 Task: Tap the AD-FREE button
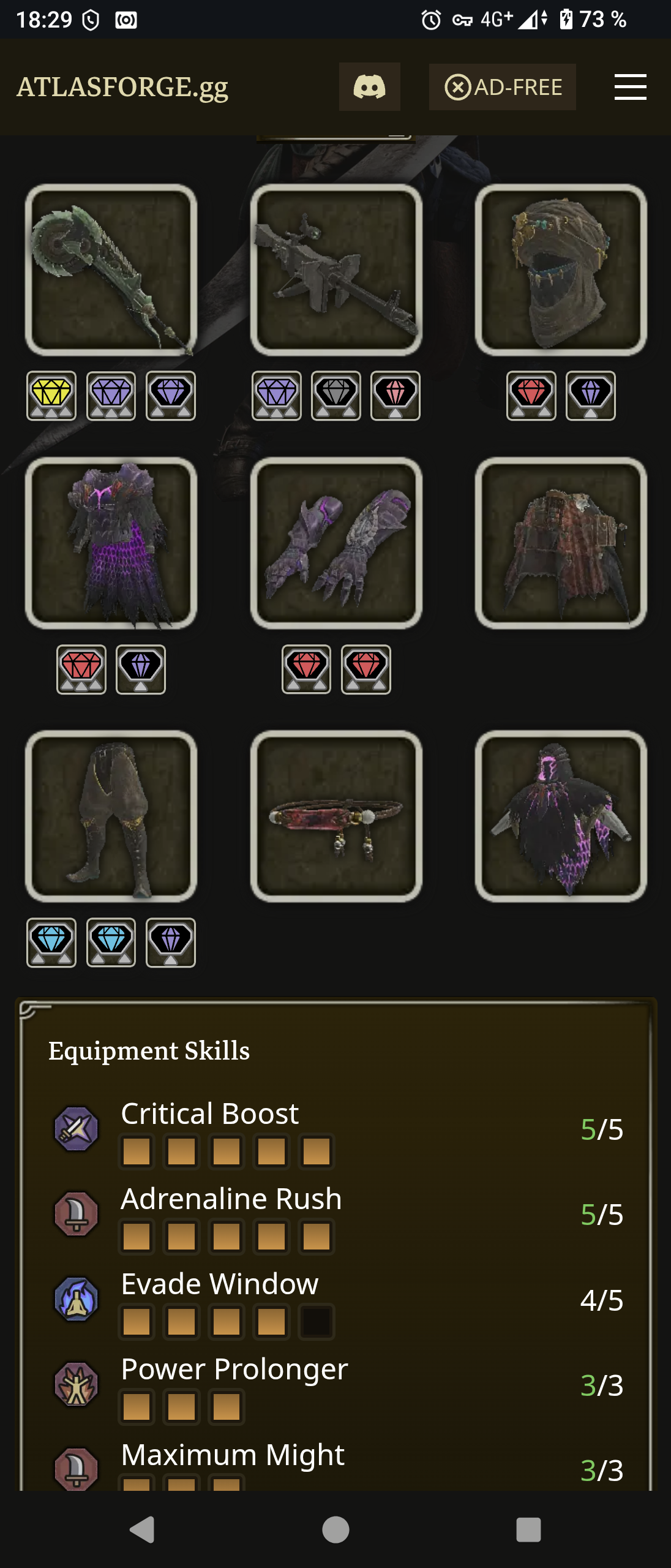pyautogui.click(x=502, y=87)
